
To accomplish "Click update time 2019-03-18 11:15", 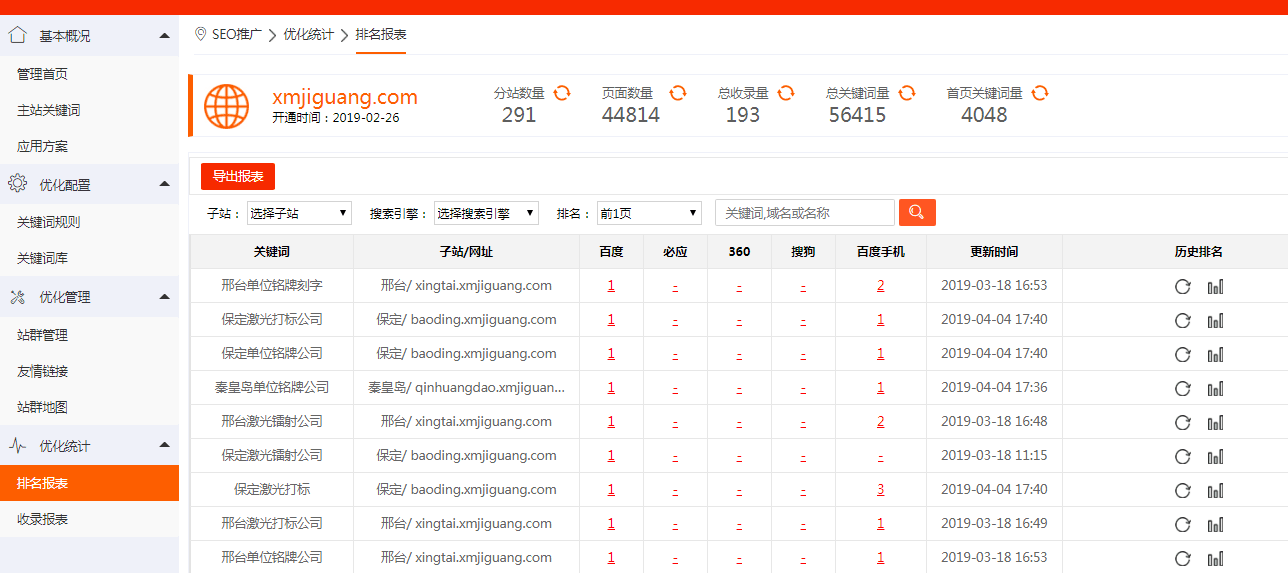I will tap(994, 455).
